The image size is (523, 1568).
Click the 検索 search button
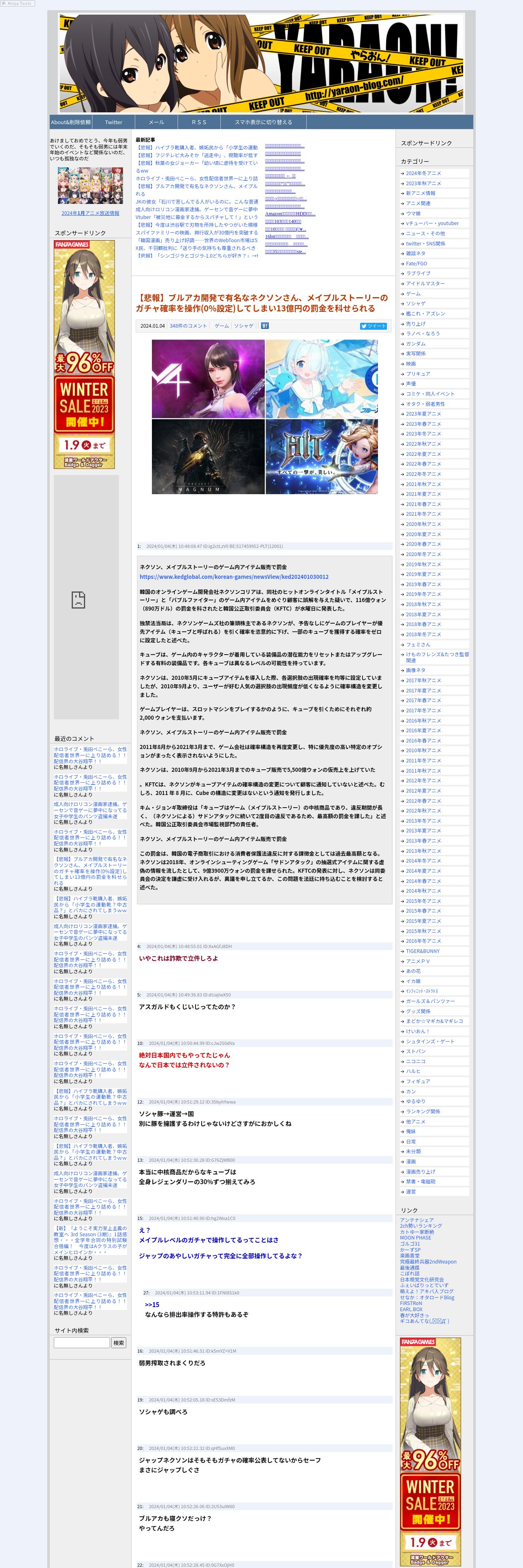119,1342
